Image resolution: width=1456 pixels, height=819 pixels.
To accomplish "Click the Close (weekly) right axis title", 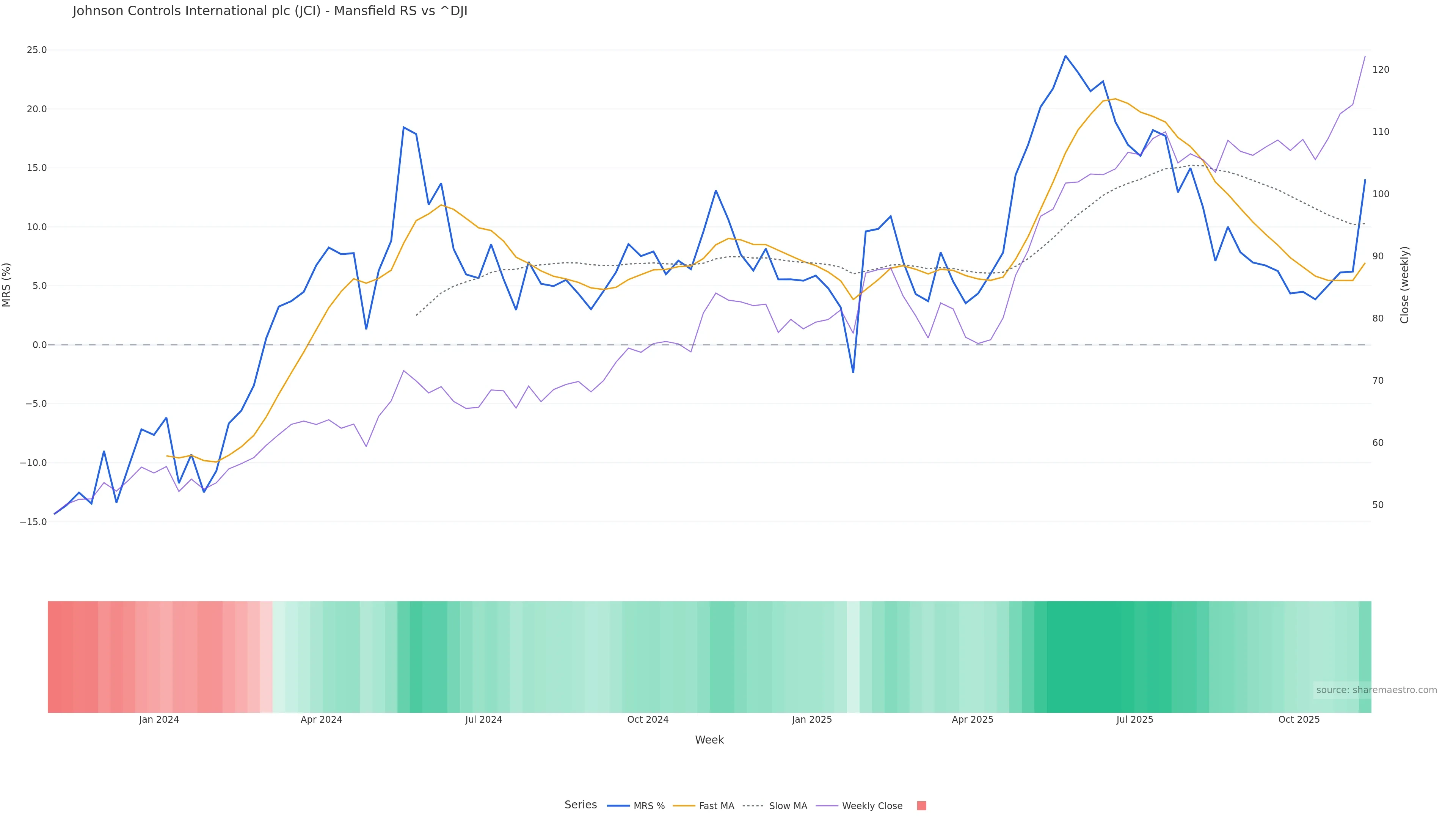I will point(1404,285).
